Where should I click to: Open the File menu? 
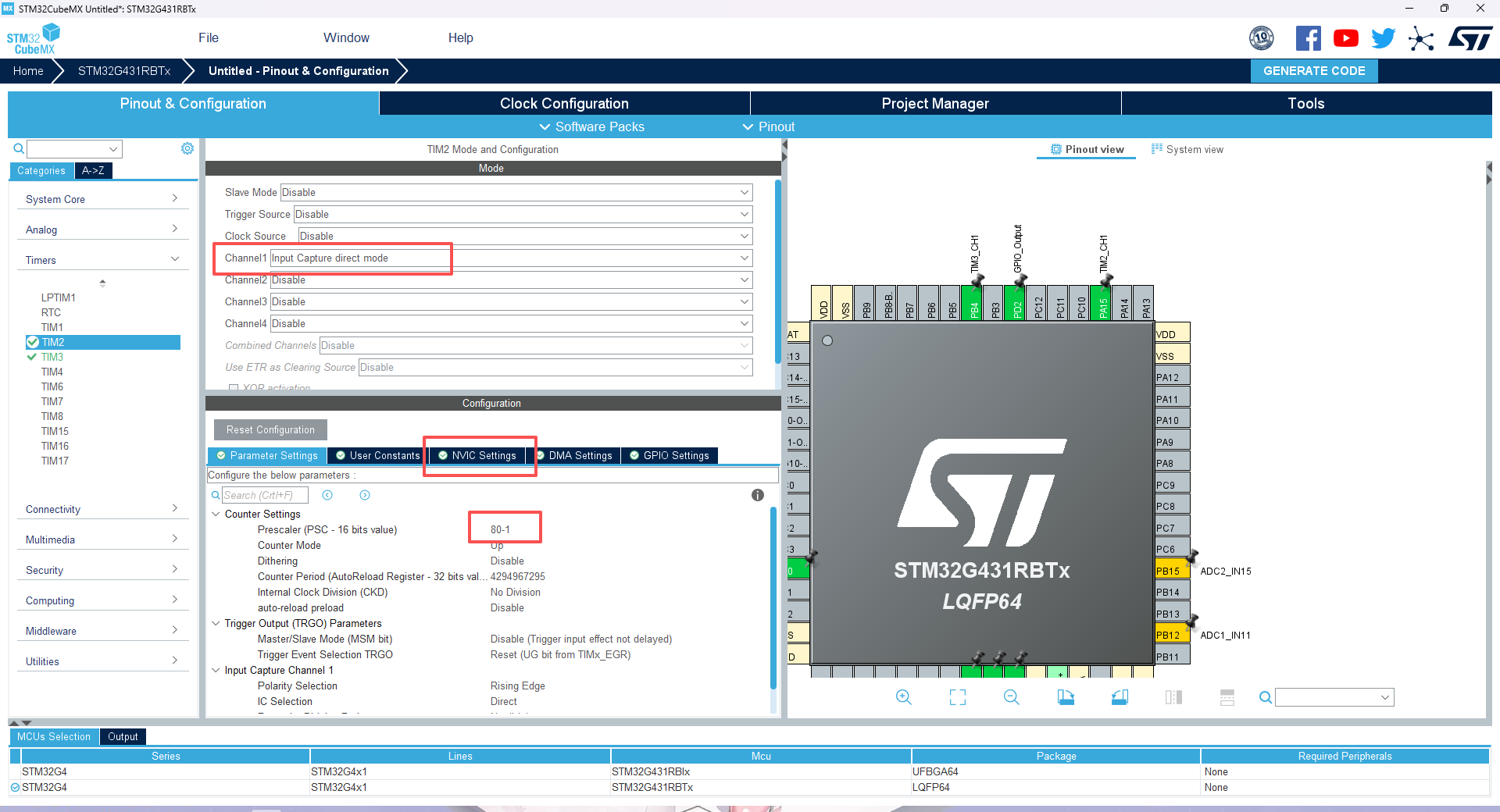point(209,37)
